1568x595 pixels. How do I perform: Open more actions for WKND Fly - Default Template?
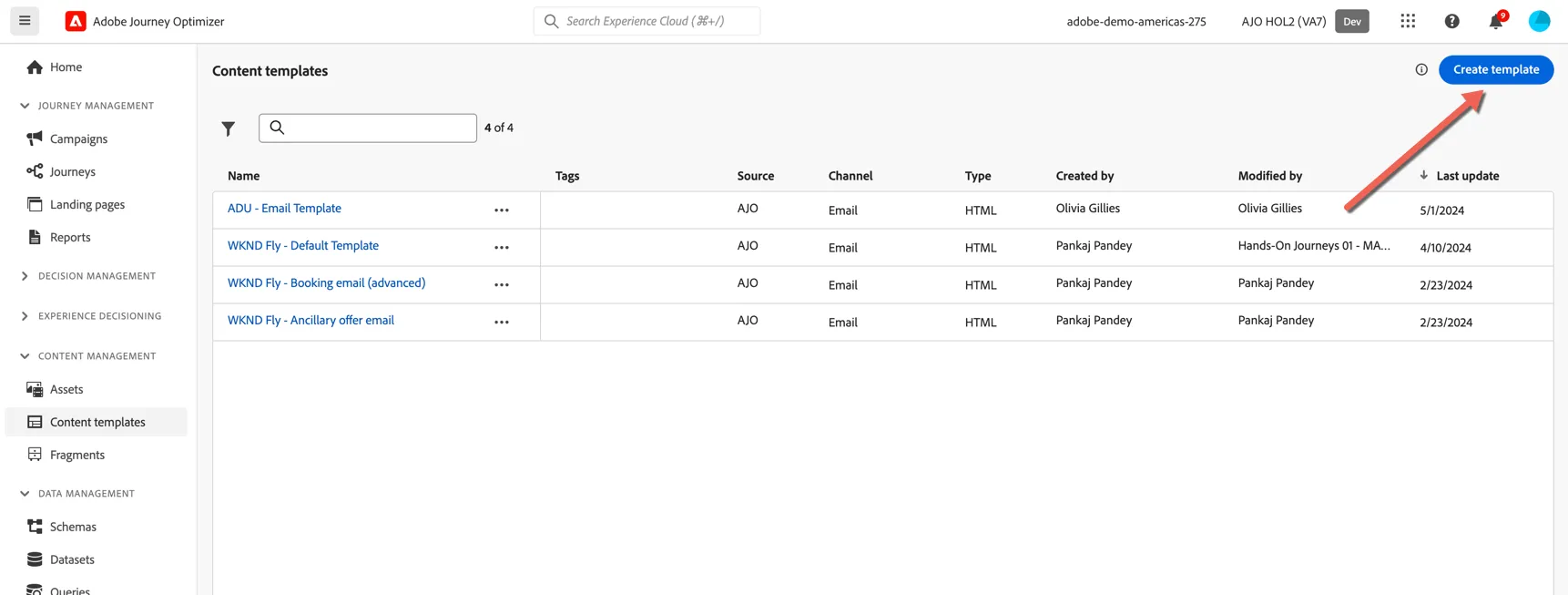click(x=502, y=247)
